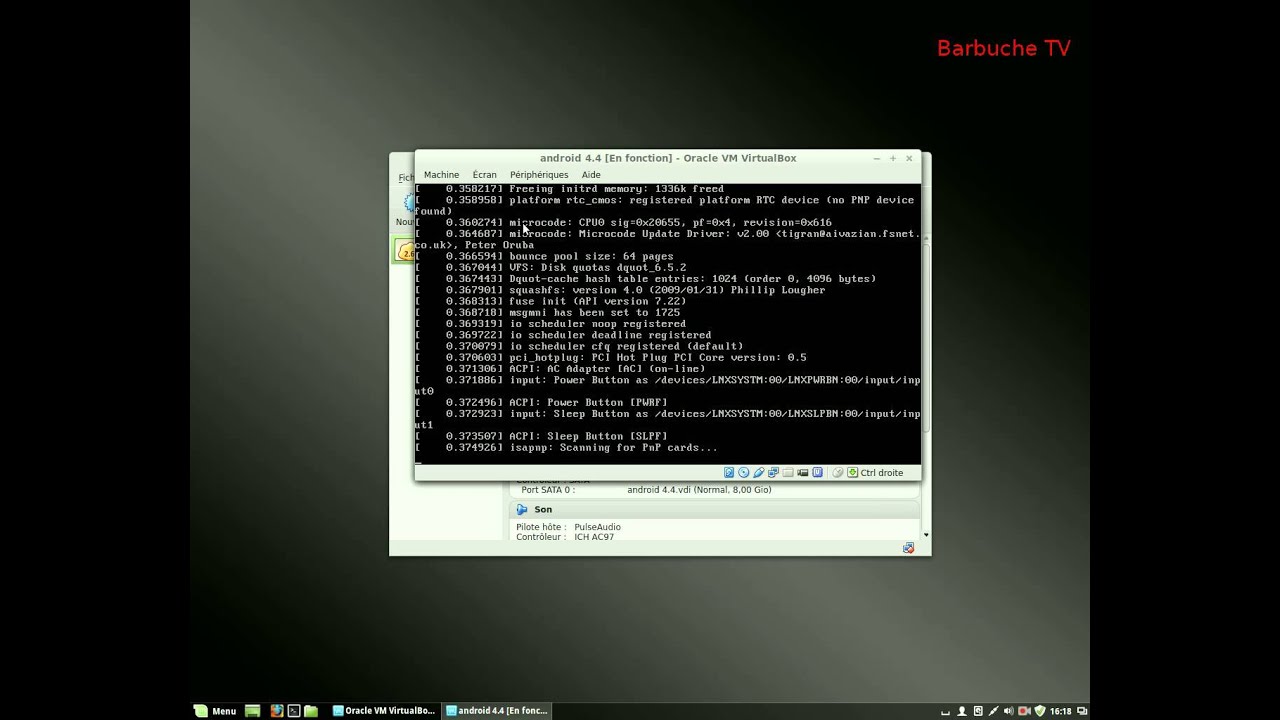Click the workspace switcher icon at panel end
The width and height of the screenshot is (1280, 720).
tap(1082, 711)
